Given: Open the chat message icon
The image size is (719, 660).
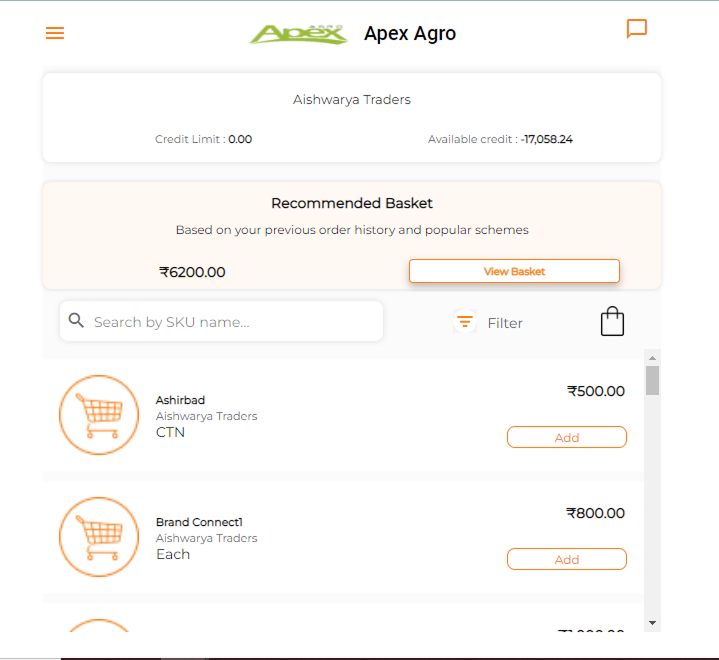Looking at the screenshot, I should click(x=637, y=29).
